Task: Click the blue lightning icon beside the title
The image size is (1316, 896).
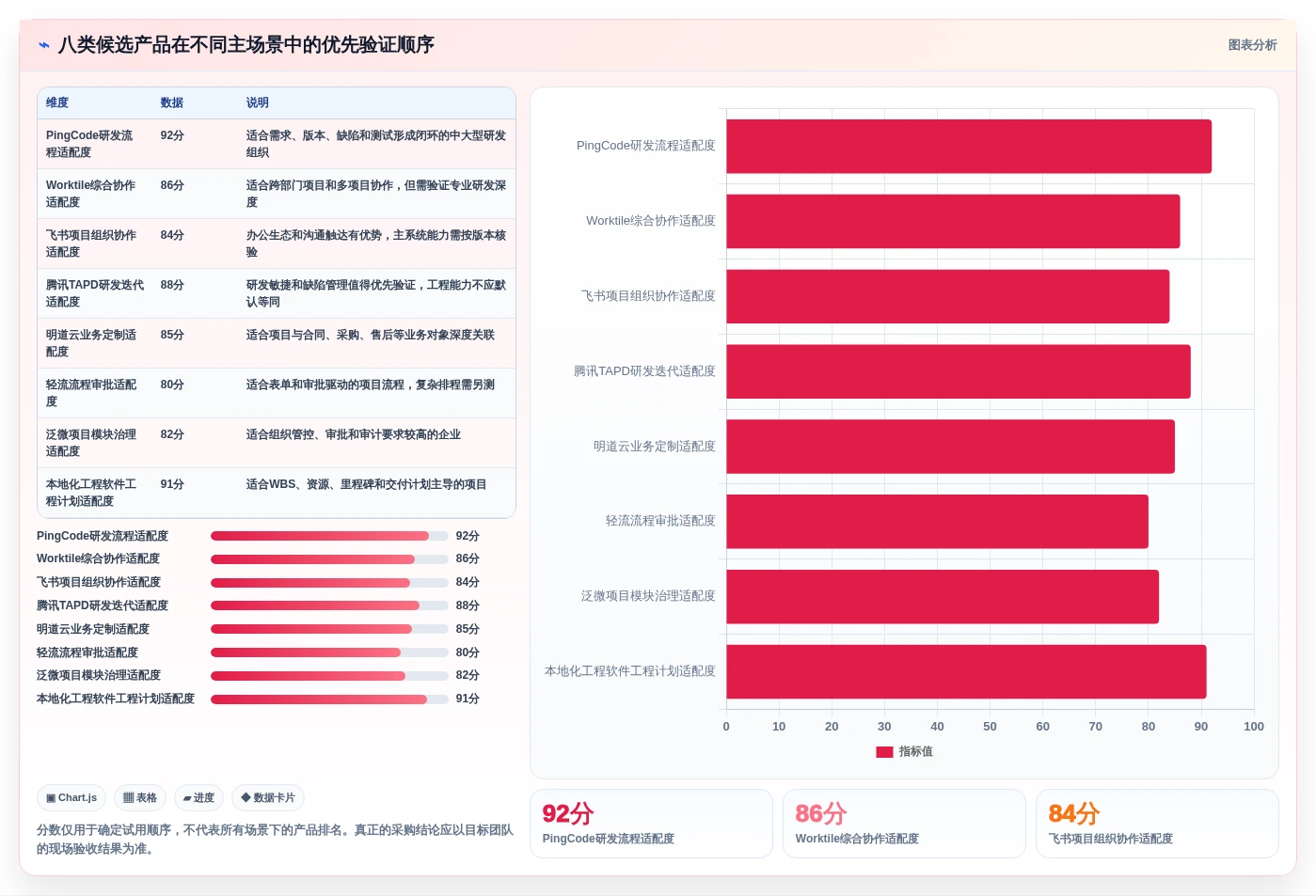Action: [x=43, y=45]
